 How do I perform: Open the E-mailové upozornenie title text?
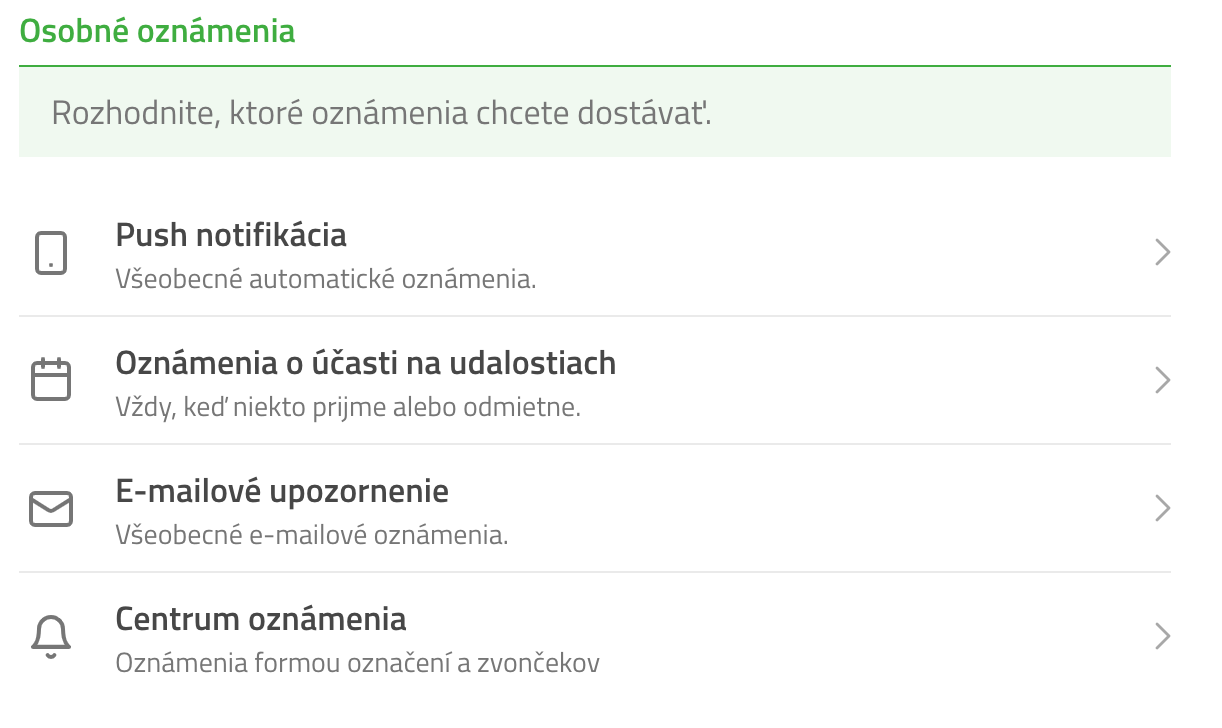[282, 492]
